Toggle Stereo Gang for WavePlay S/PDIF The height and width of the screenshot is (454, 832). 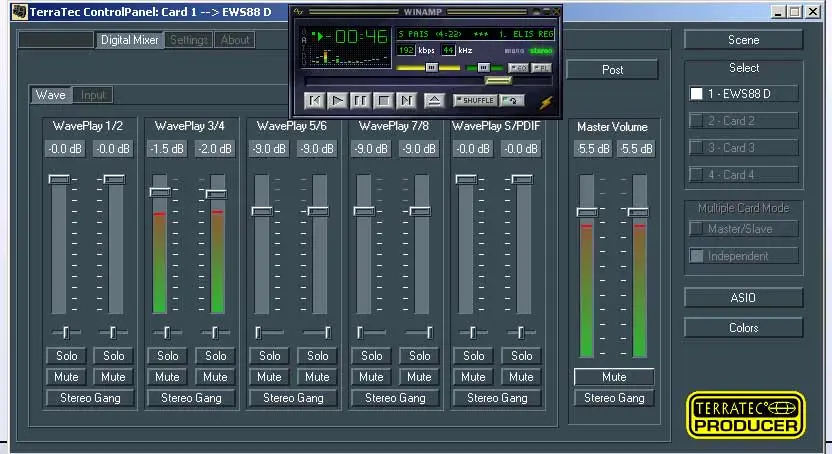coord(497,398)
